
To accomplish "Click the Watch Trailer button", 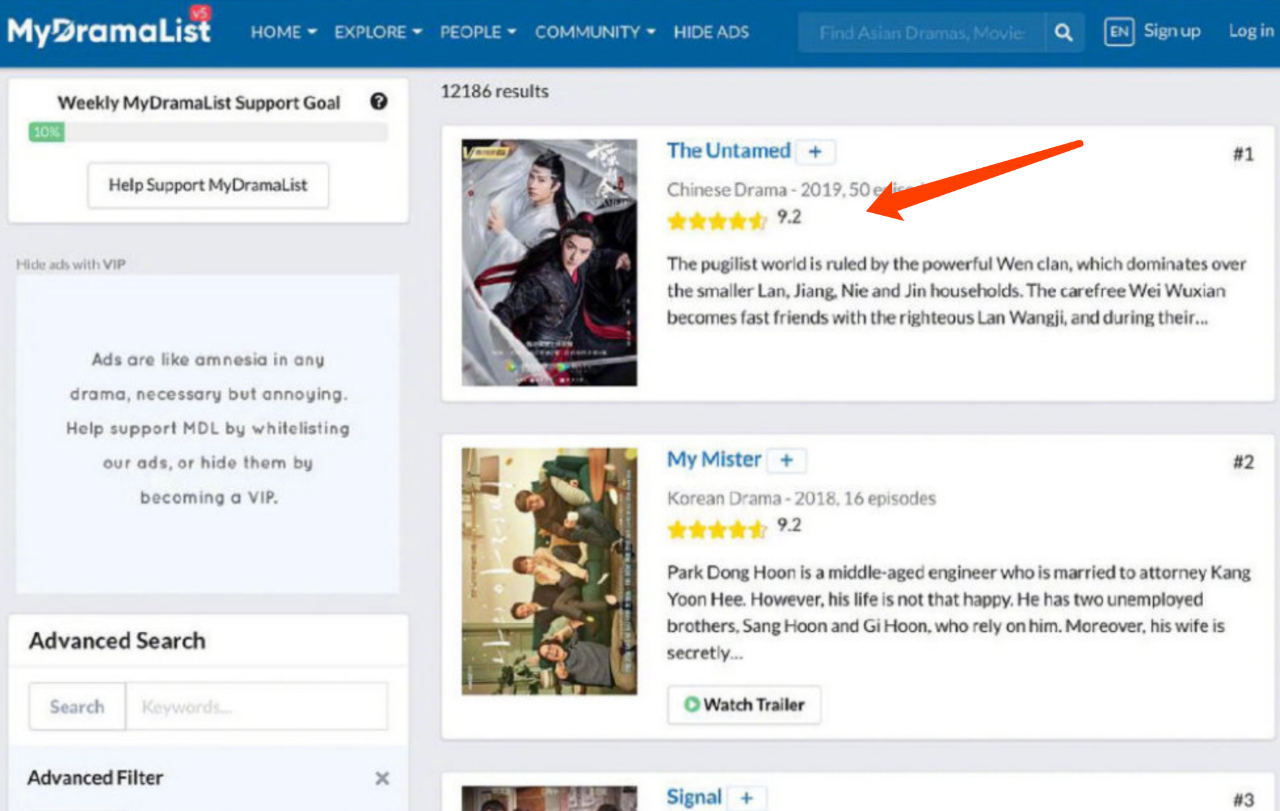I will coord(744,705).
